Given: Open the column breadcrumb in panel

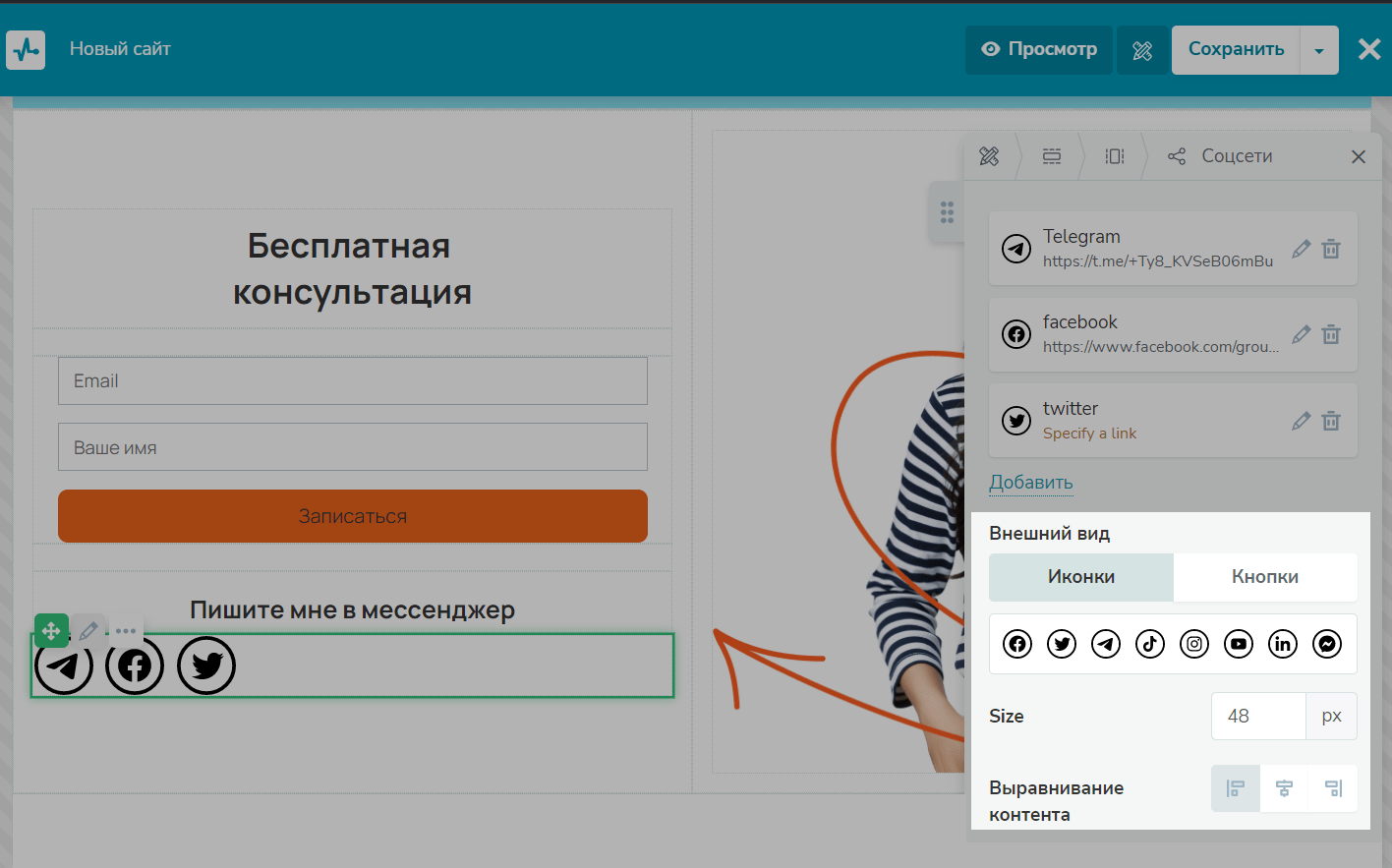Looking at the screenshot, I should [1114, 156].
